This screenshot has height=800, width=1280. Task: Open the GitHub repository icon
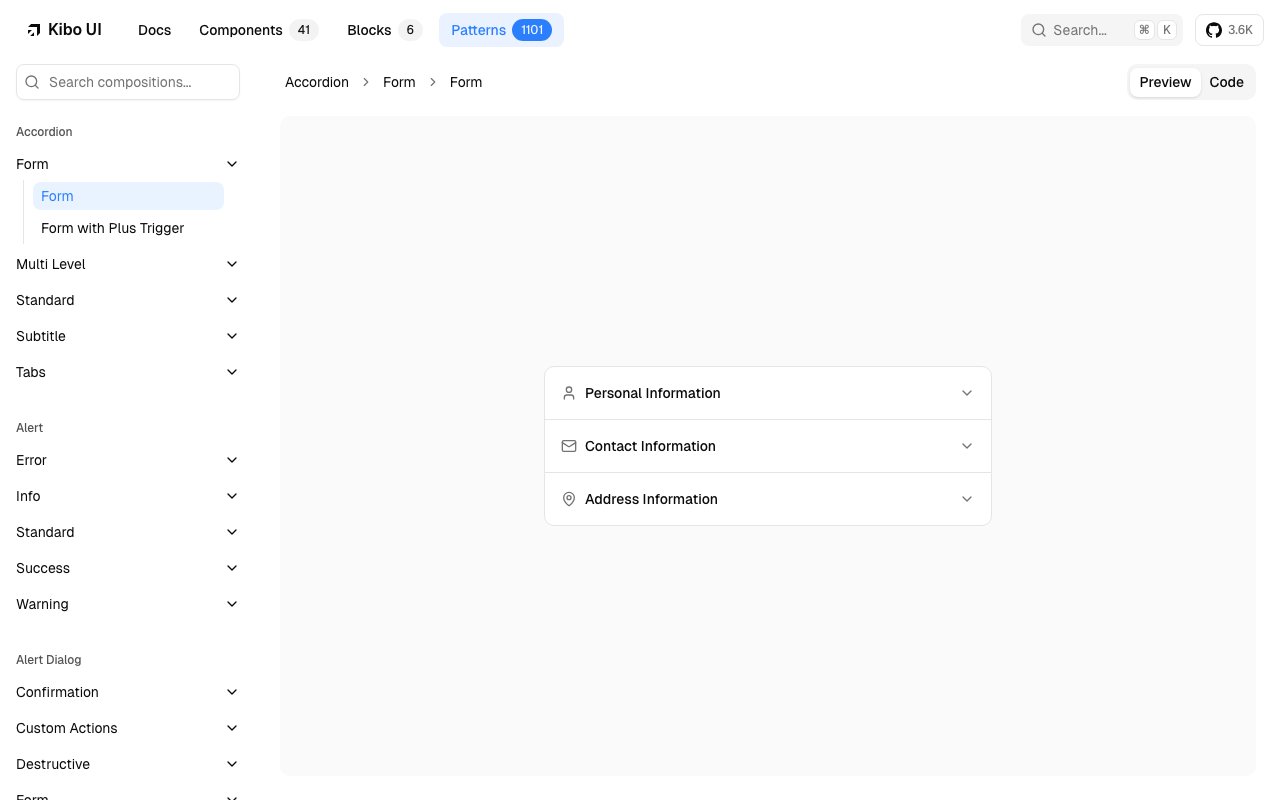click(x=1213, y=30)
